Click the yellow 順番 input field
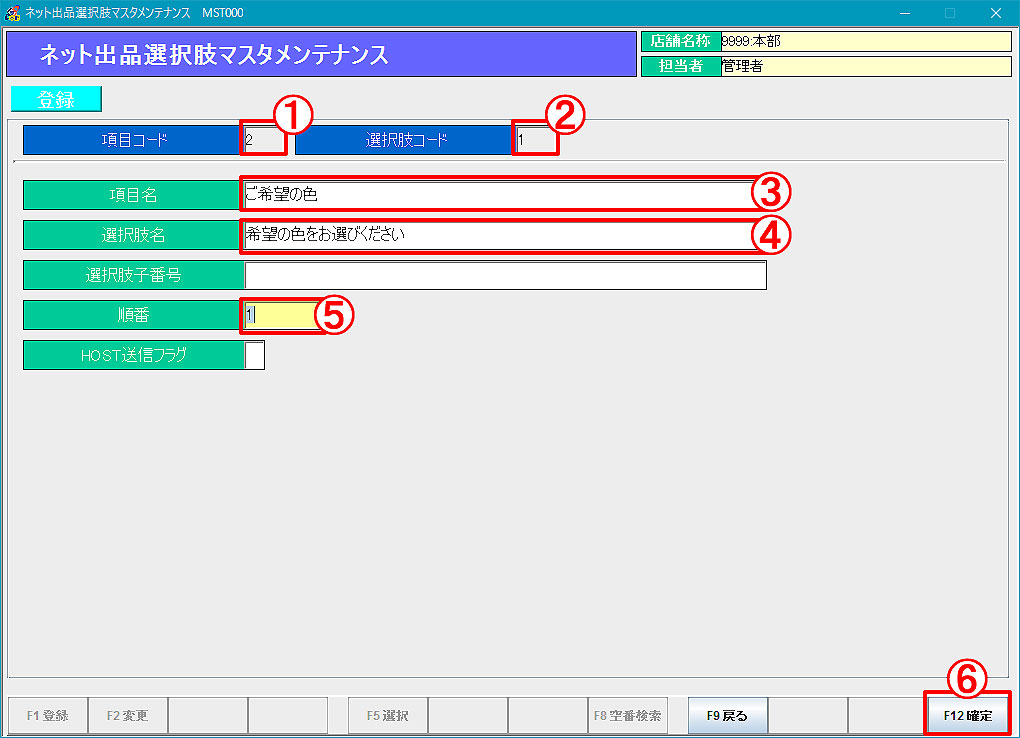1020x738 pixels. [282, 315]
